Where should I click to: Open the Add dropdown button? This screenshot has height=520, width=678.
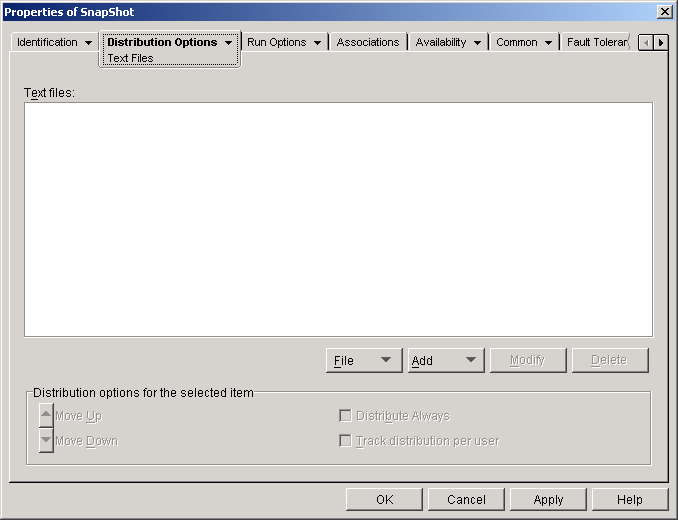point(446,360)
